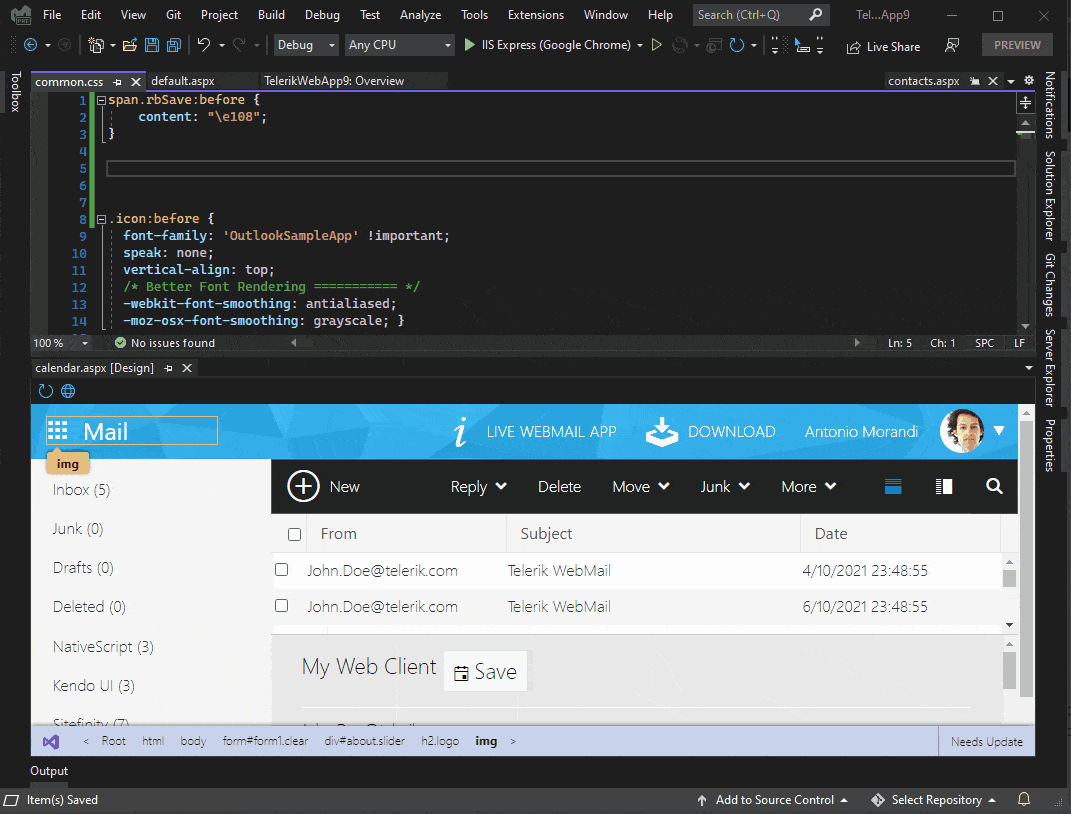This screenshot has width=1071, height=814.
Task: Collapse the span.rbSave:before CSS block
Action: [x=101, y=100]
